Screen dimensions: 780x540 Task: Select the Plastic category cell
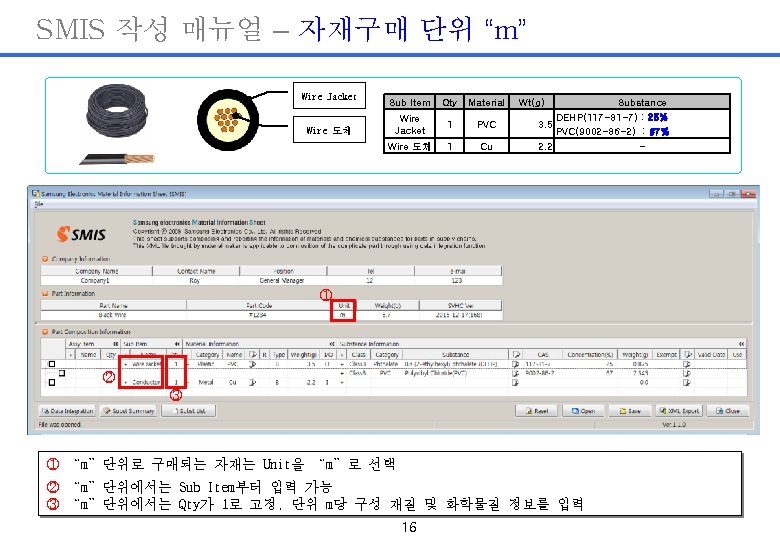point(206,364)
